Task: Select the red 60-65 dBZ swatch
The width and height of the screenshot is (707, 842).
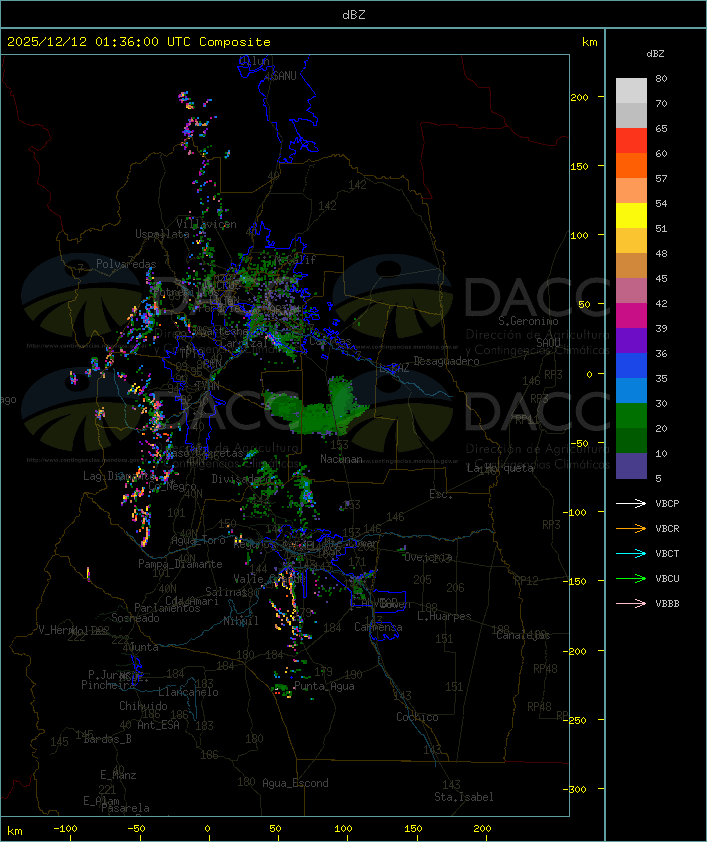Action: coord(631,141)
